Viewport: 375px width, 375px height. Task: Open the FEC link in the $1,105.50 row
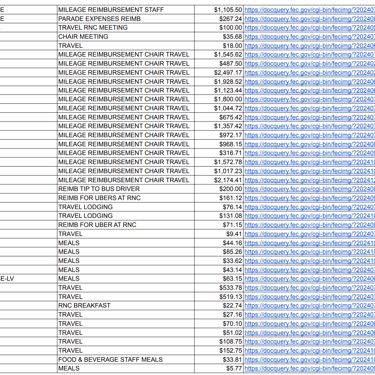click(x=310, y=10)
